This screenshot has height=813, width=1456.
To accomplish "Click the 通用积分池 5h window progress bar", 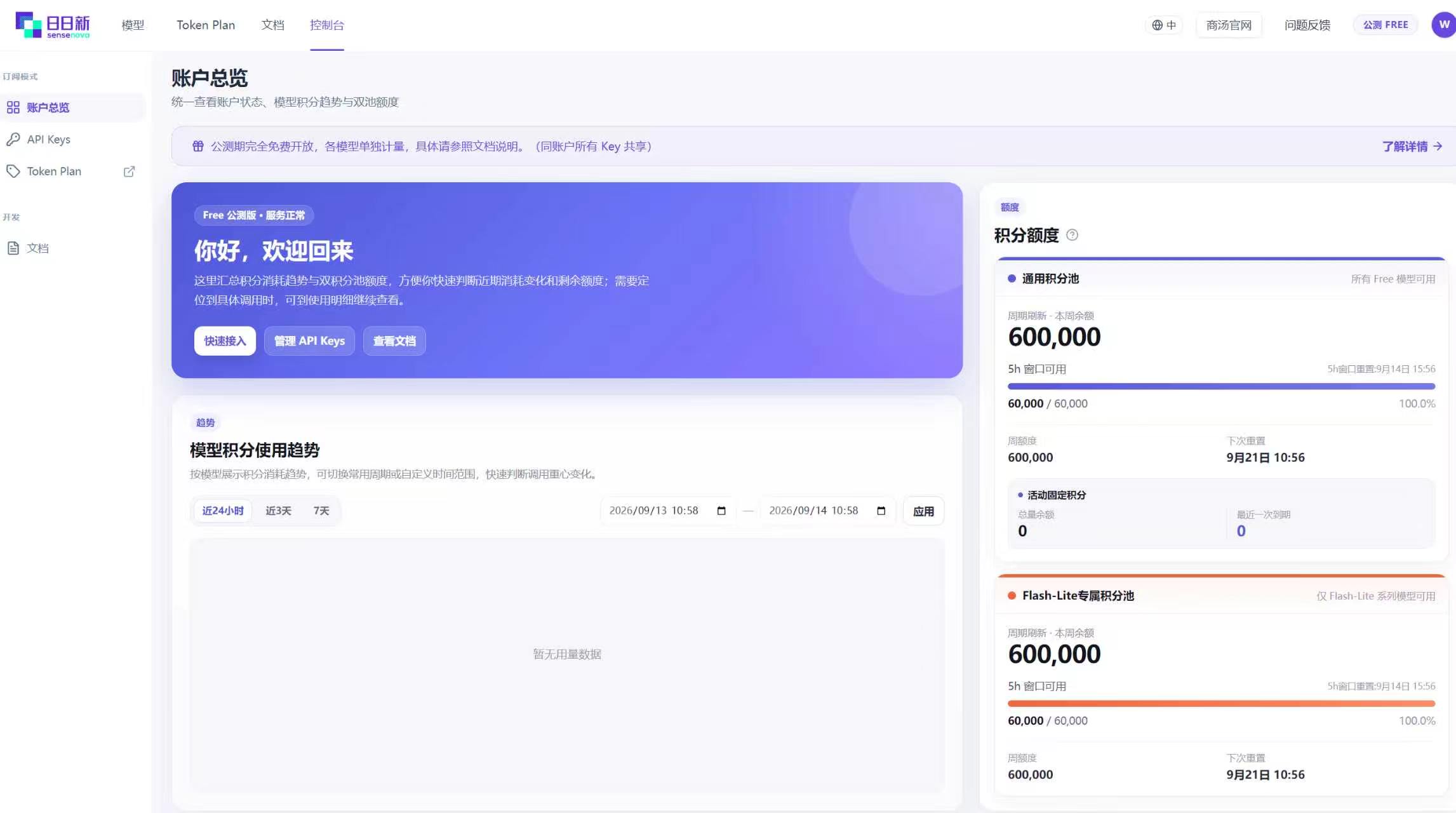I will coord(1221,386).
